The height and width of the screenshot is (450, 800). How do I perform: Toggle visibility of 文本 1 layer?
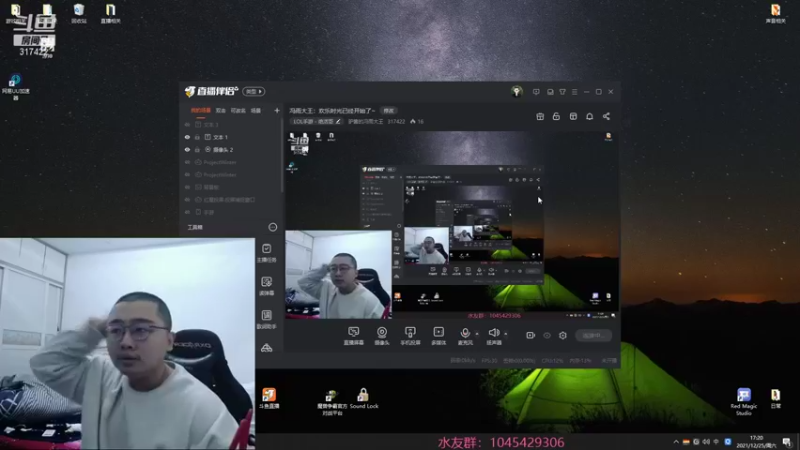pyautogui.click(x=187, y=137)
